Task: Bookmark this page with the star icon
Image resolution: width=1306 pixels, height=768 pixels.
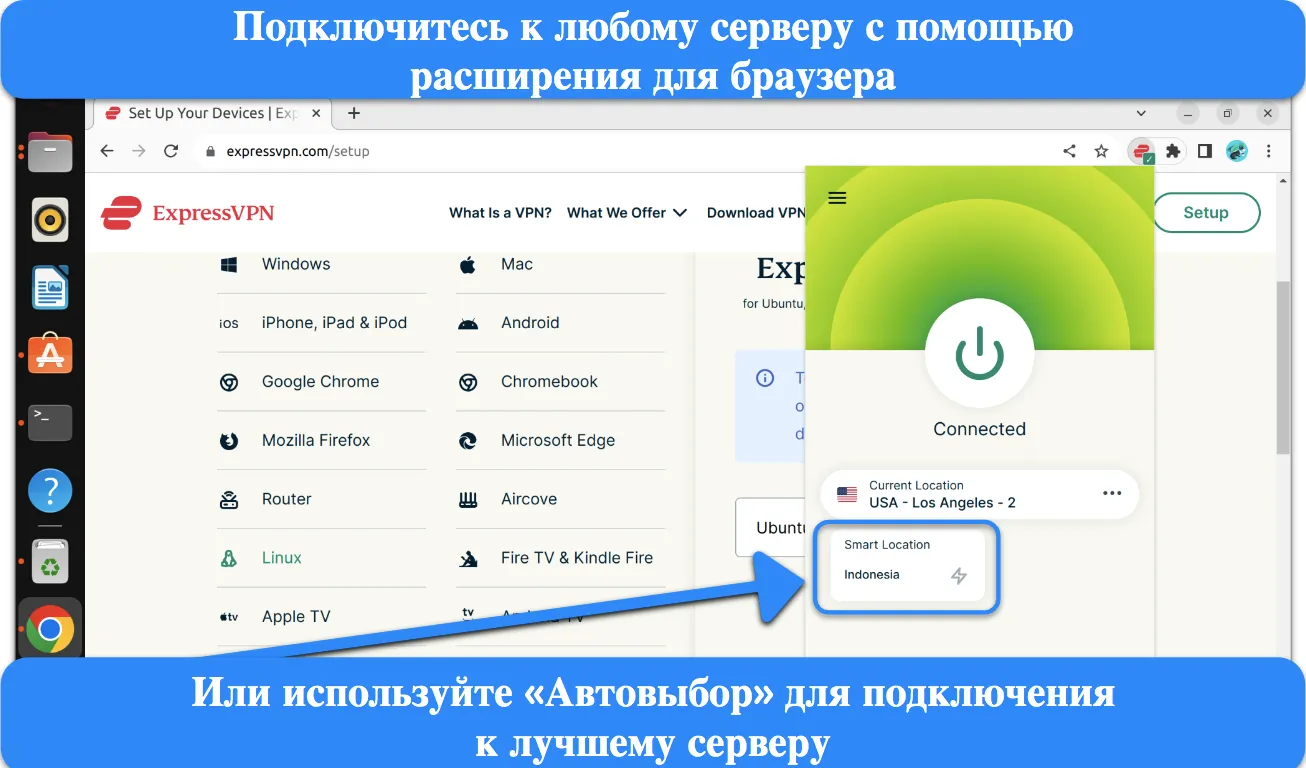Action: click(x=1101, y=151)
